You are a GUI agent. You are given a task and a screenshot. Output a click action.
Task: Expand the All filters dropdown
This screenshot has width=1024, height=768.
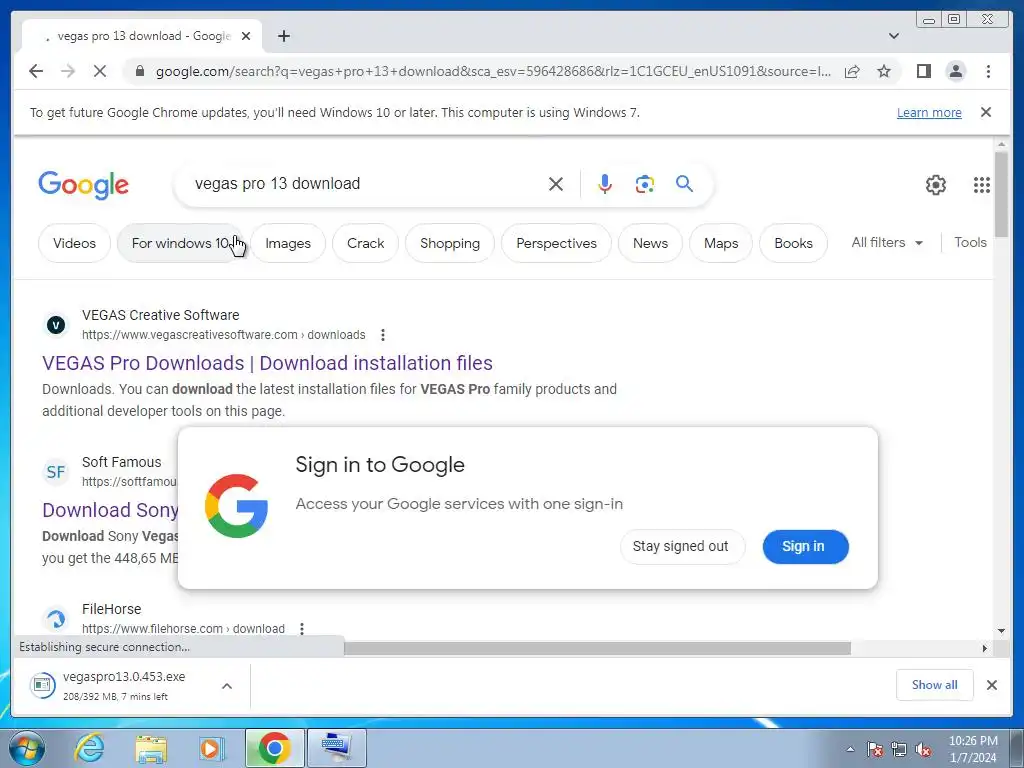(x=887, y=242)
